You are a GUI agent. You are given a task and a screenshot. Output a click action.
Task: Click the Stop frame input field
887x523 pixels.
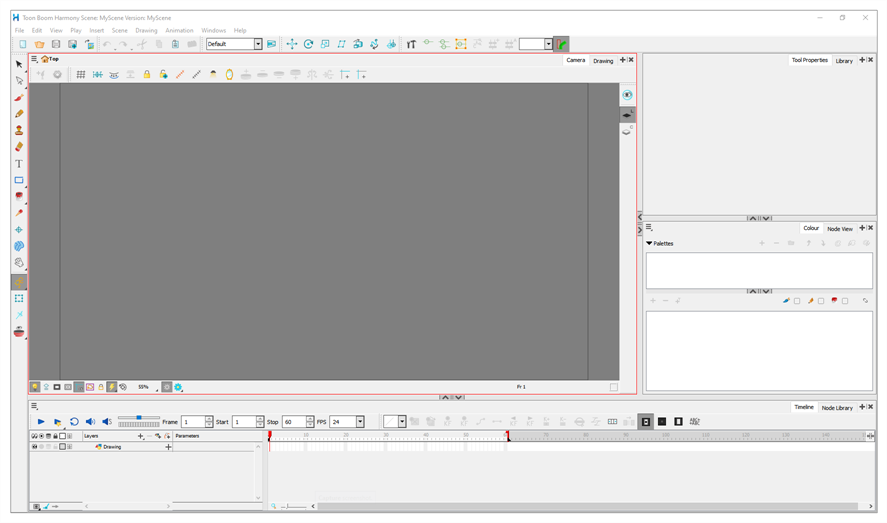coord(294,422)
